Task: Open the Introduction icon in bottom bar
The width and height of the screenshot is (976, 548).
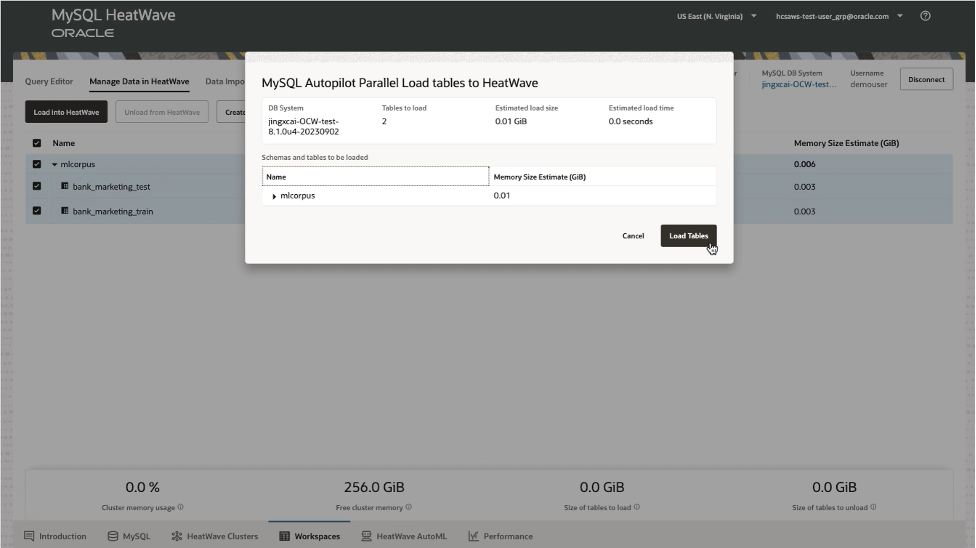Action: click(29, 536)
